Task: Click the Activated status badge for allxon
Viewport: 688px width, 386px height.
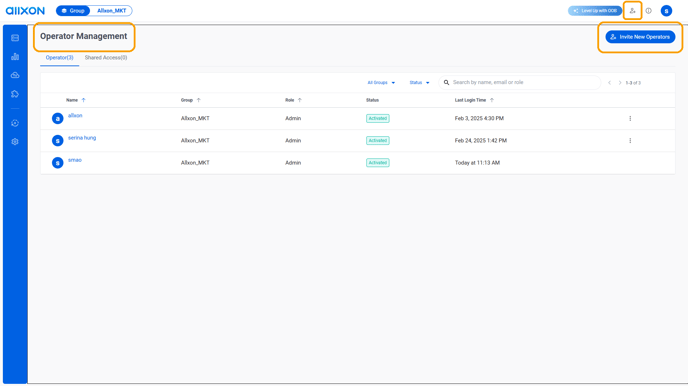Action: [378, 118]
